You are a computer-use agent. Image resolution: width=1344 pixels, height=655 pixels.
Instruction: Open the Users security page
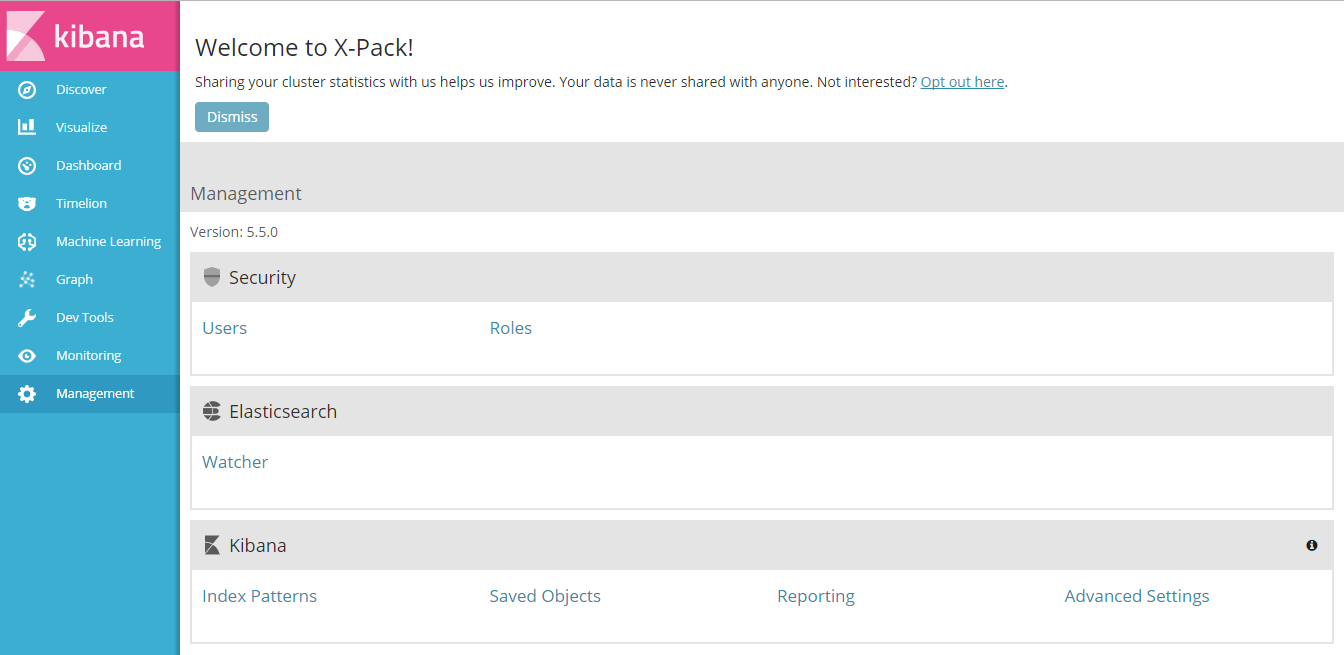[x=224, y=328]
